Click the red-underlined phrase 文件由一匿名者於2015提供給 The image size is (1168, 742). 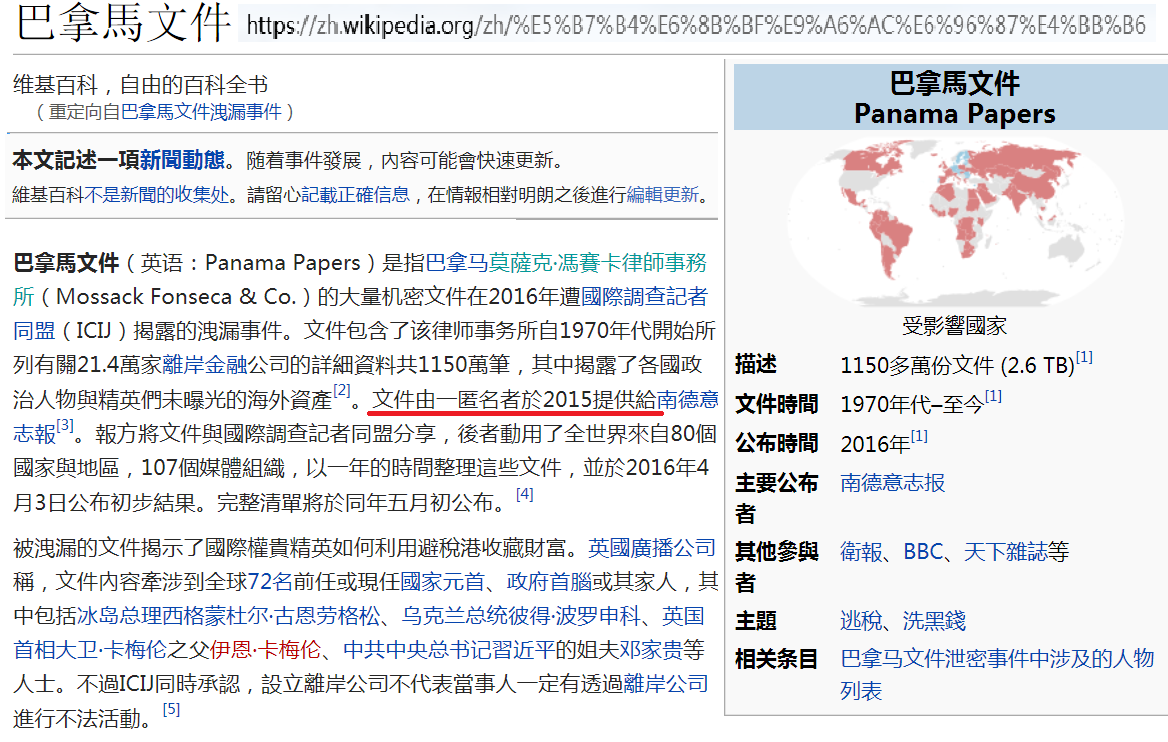[515, 400]
